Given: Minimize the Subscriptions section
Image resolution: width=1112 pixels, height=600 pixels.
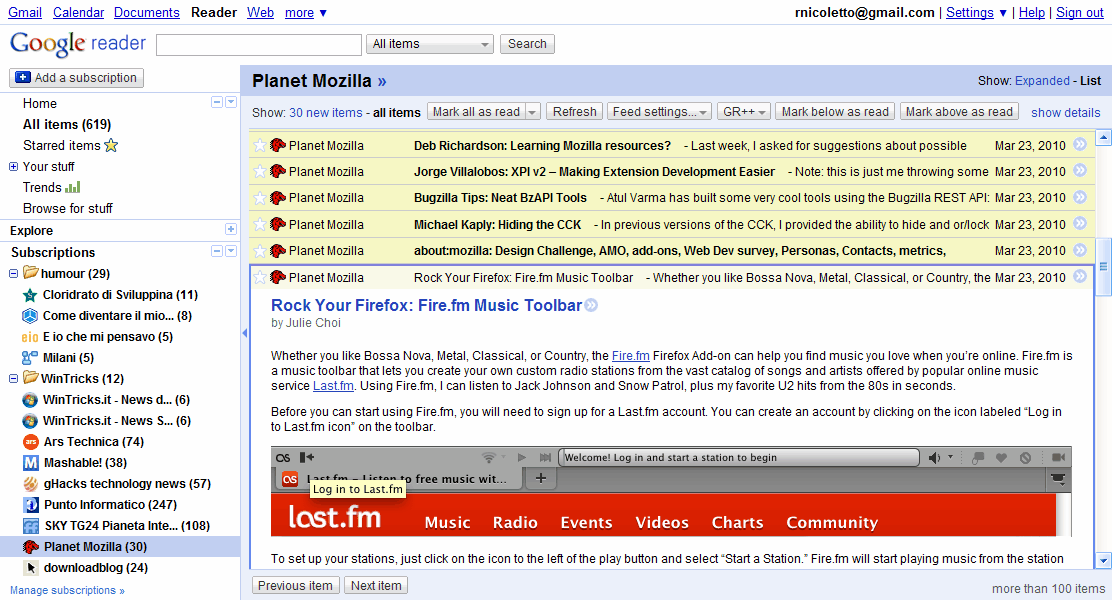Looking at the screenshot, I should click(x=217, y=251).
